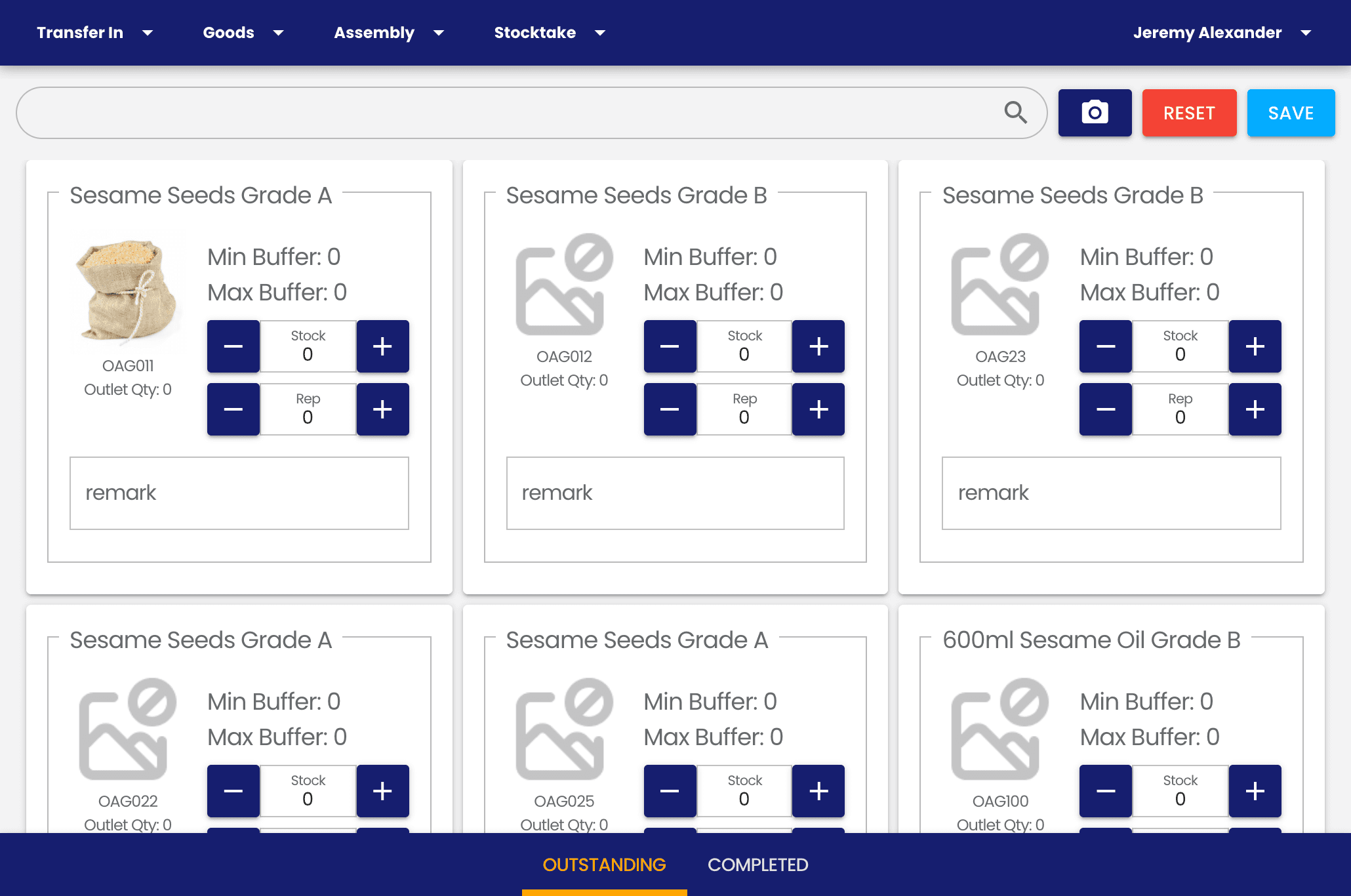Increase Stock for OAG025
Screen dimensions: 1351x896
coord(818,791)
